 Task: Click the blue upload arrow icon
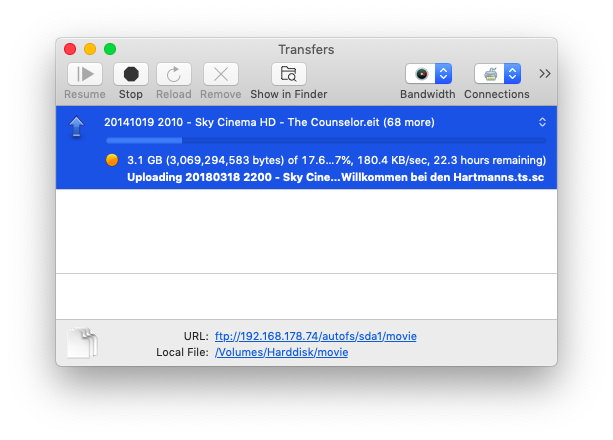76,127
